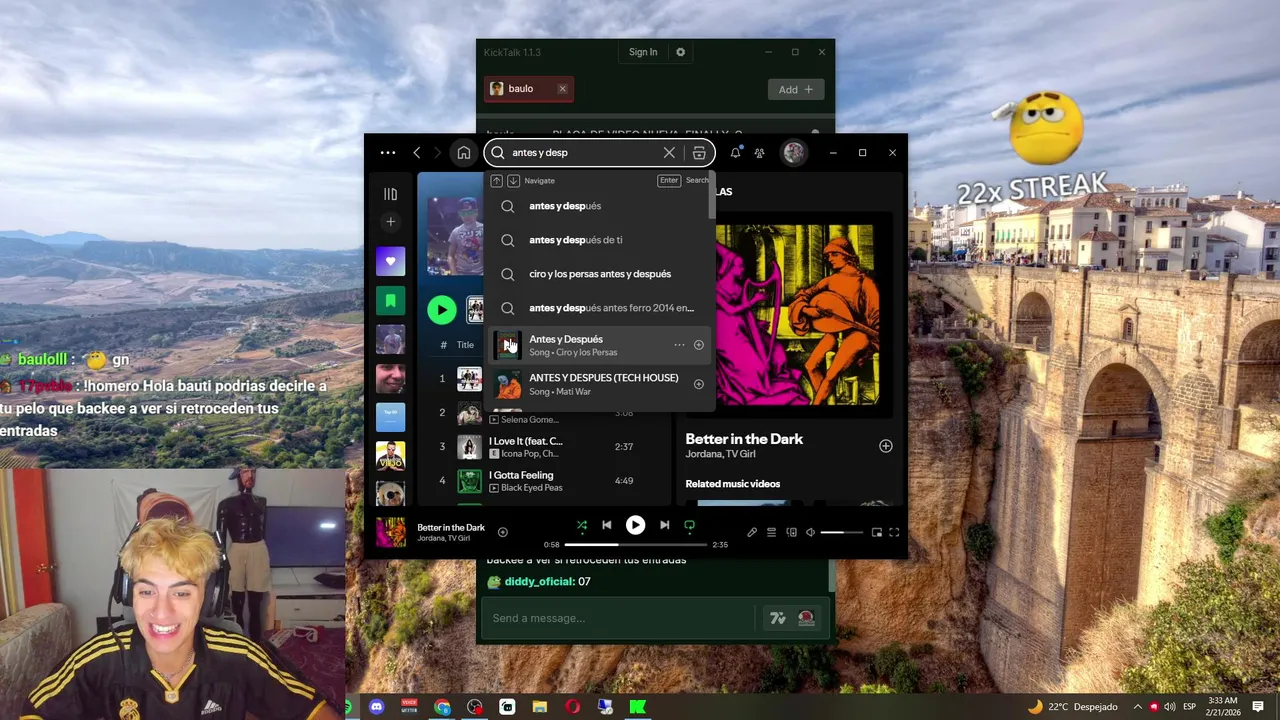Go to Spotify Home
1280x720 pixels.
click(463, 153)
